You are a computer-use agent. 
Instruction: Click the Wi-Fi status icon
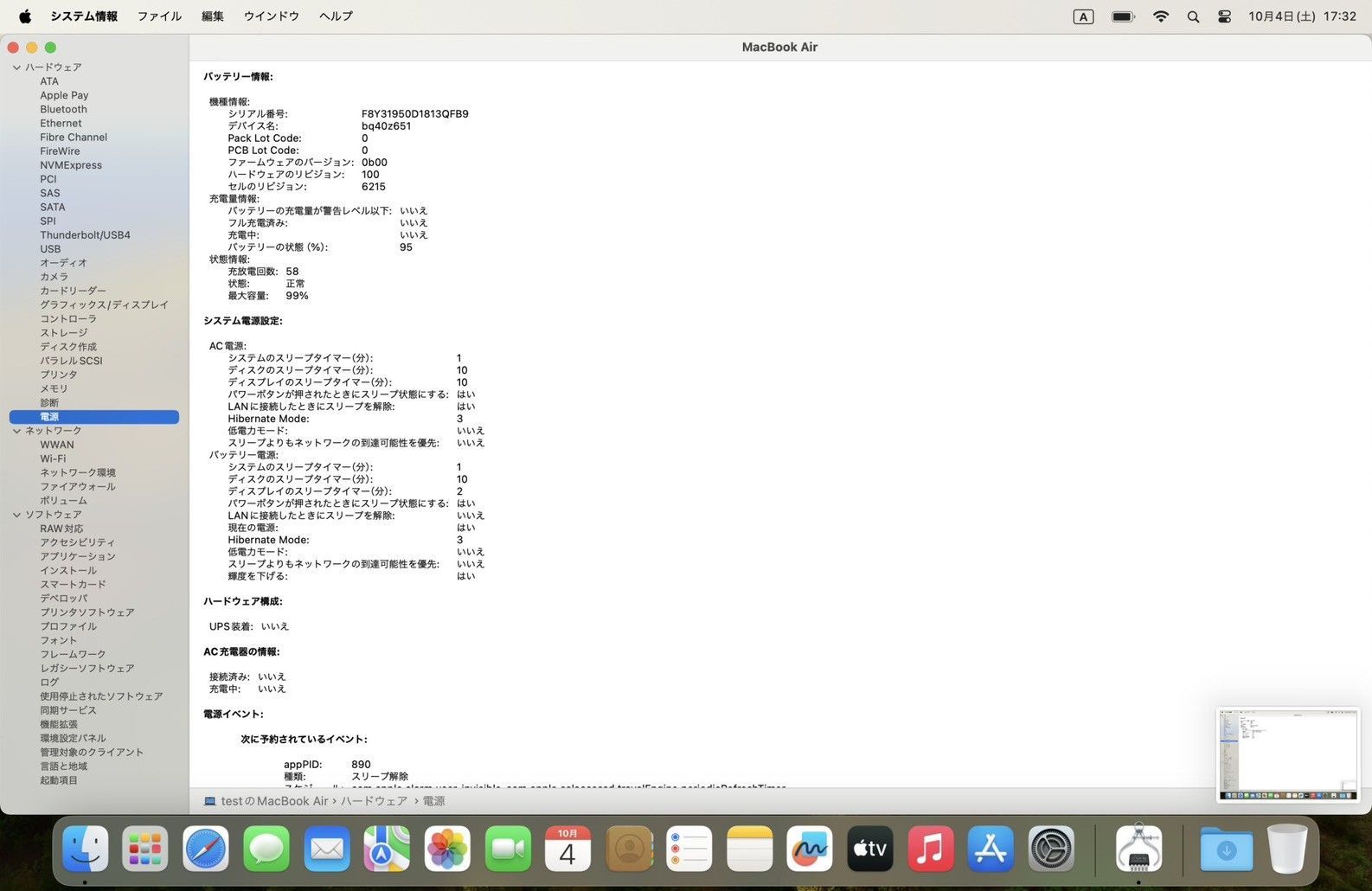pyautogui.click(x=1161, y=16)
